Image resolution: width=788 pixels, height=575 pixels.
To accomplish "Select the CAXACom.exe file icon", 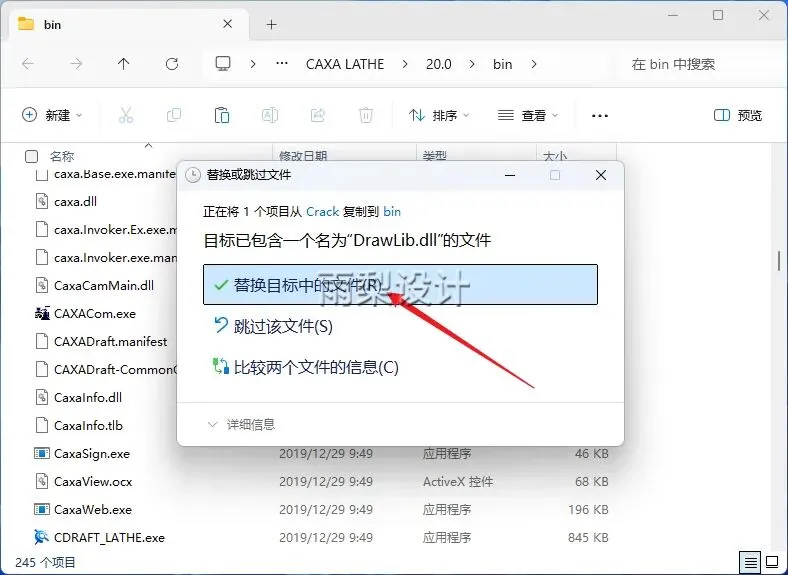I will pos(42,314).
